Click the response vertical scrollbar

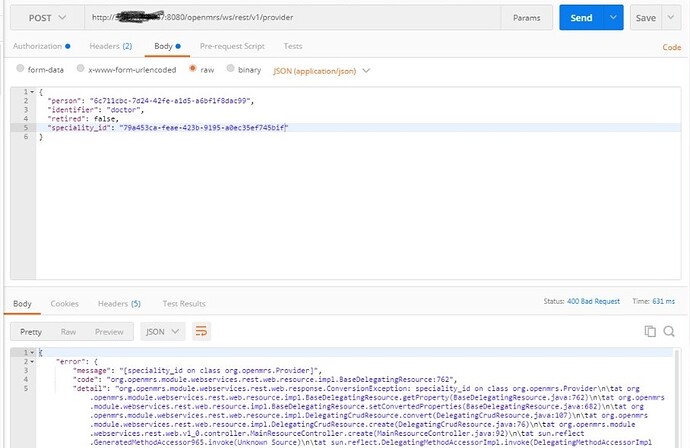[677, 397]
